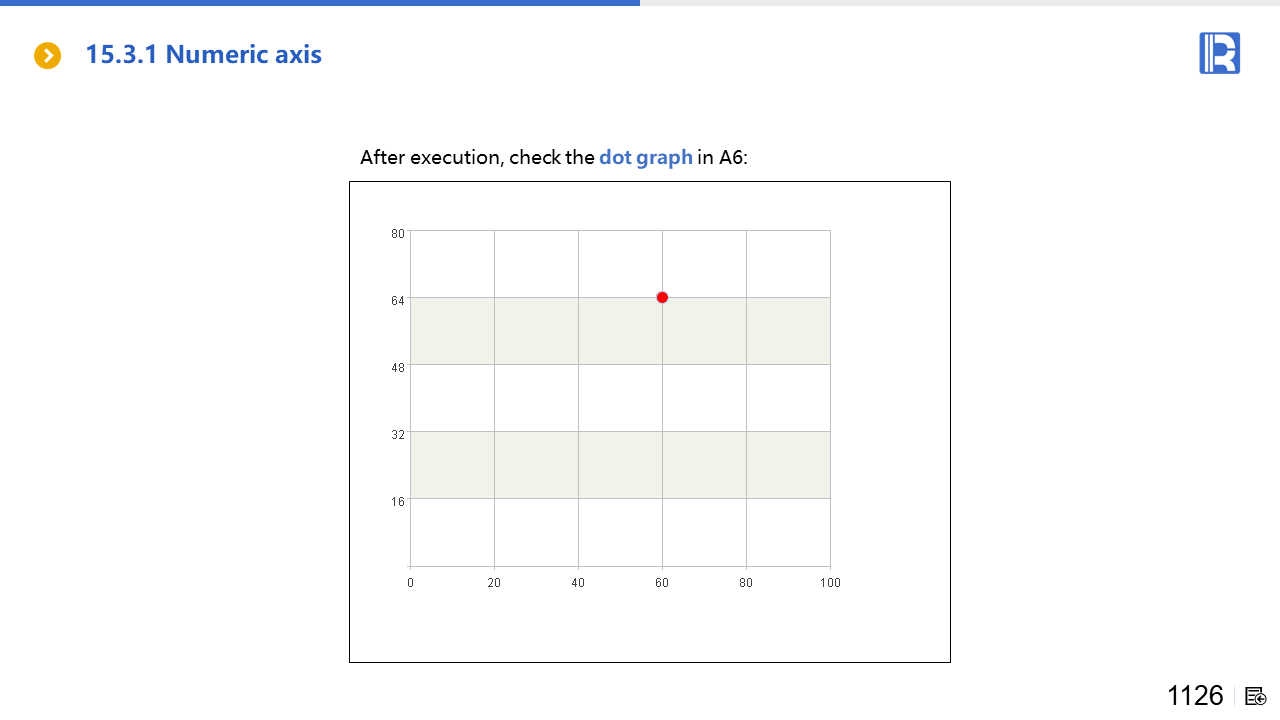This screenshot has width=1280, height=720.
Task: Click the slide number 1126
Action: click(1195, 695)
